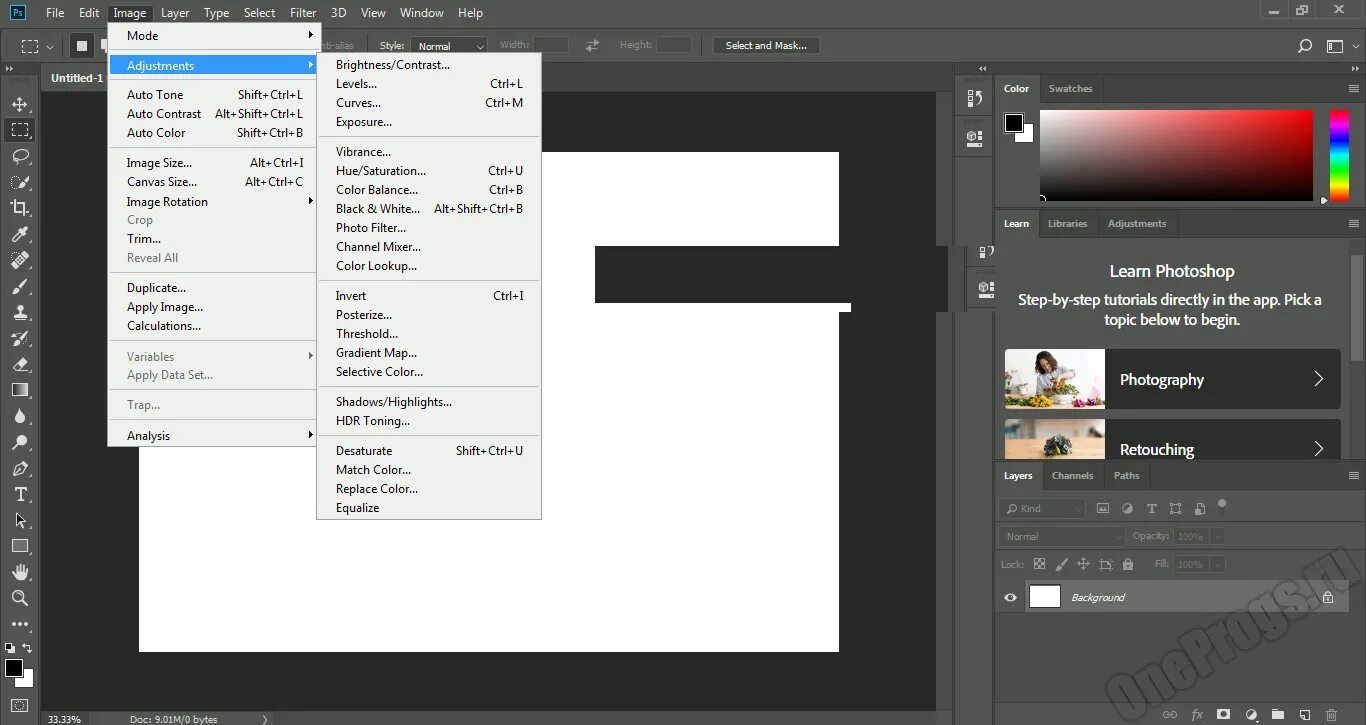
Task: Swap foreground and background colors
Action: pos(26,649)
